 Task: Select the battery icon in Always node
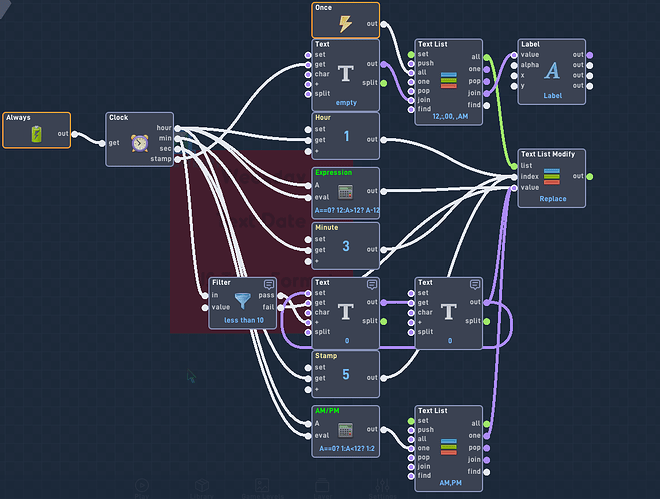point(37,134)
